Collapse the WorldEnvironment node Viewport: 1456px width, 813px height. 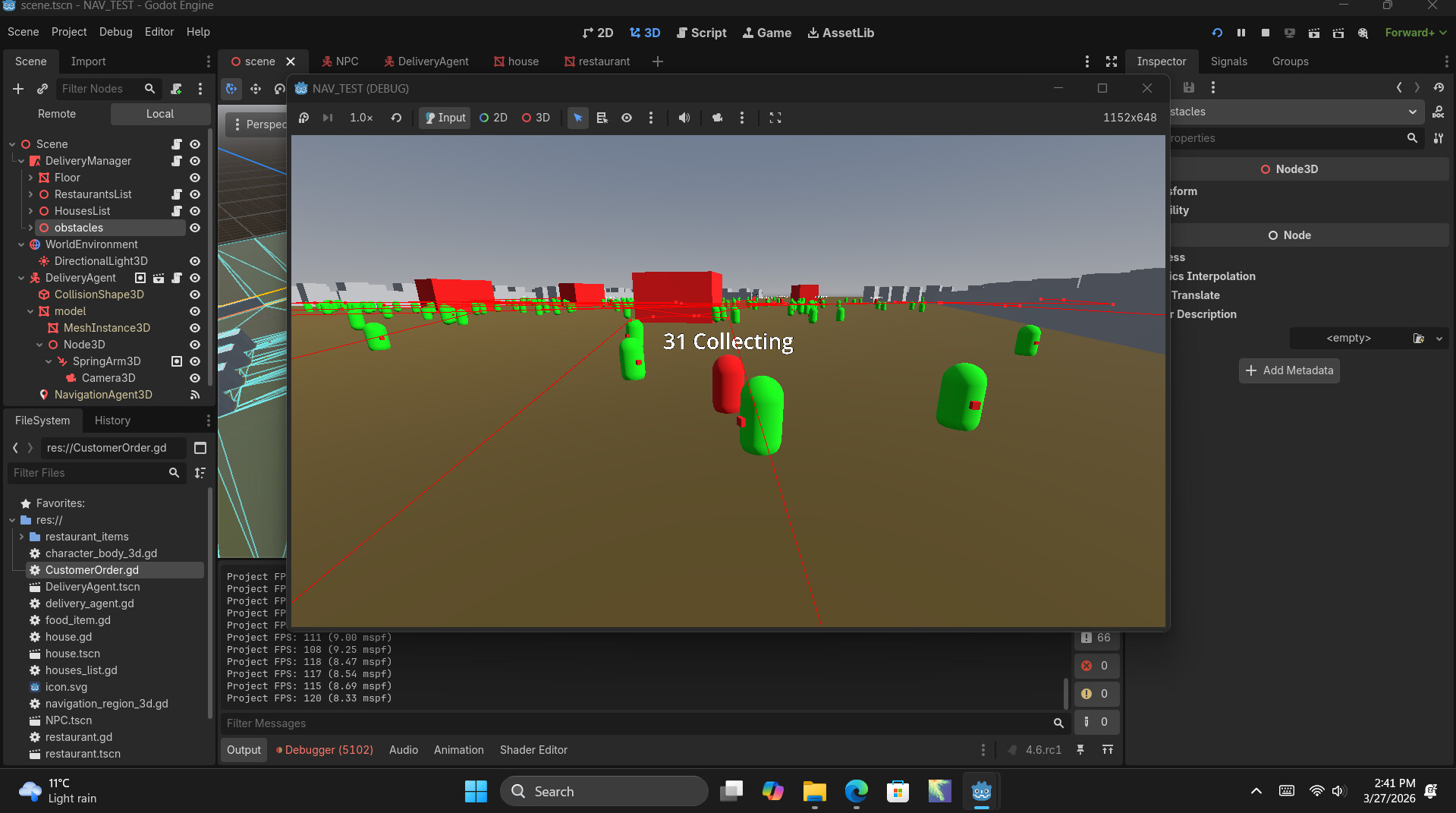pyautogui.click(x=21, y=244)
